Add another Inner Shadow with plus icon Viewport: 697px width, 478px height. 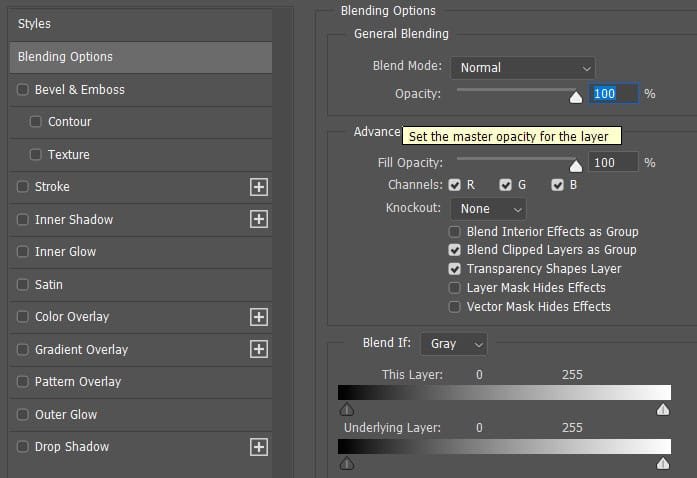pos(259,219)
